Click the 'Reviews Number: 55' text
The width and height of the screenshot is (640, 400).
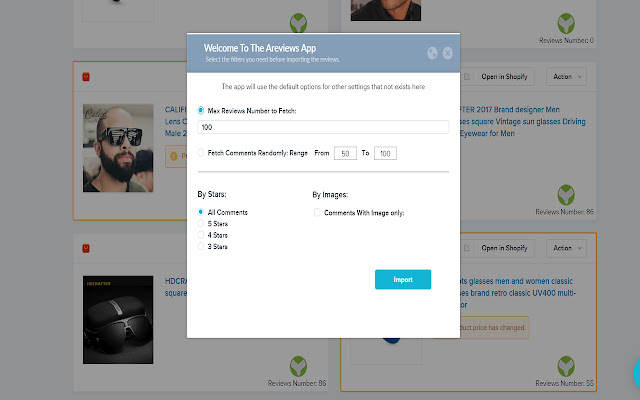point(564,383)
